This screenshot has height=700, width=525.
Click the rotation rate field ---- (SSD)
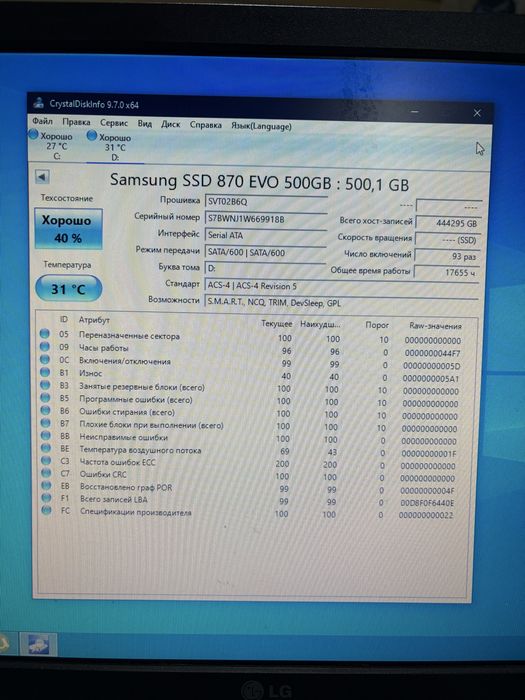pos(447,240)
